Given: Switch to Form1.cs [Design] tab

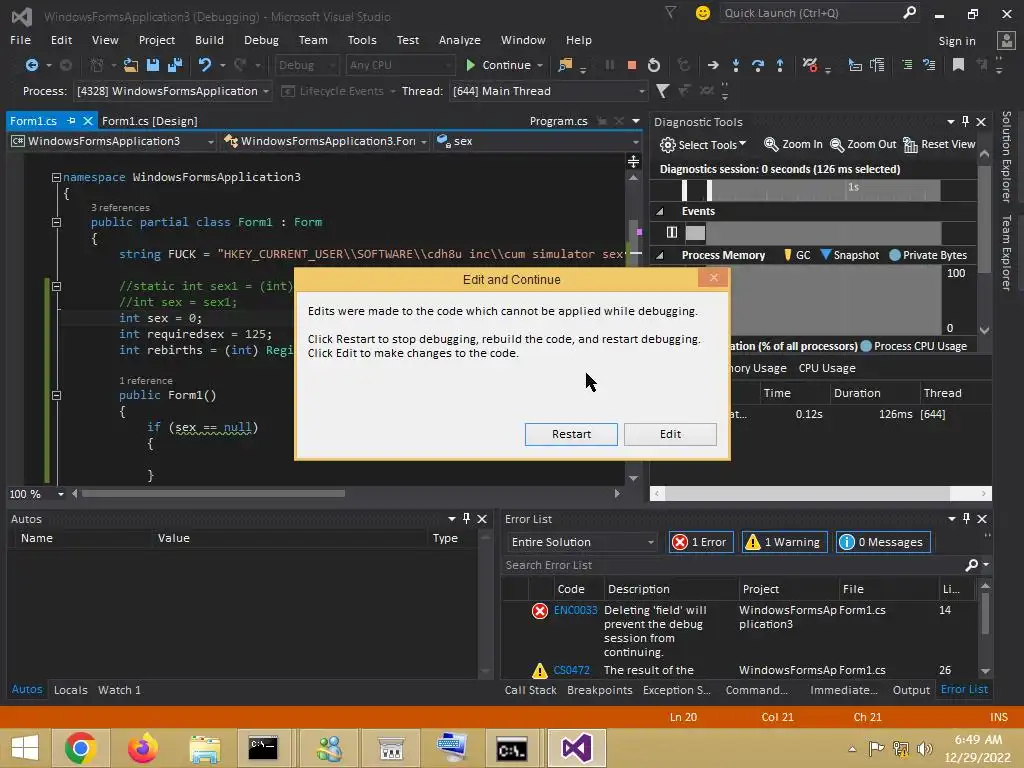Looking at the screenshot, I should tap(150, 121).
